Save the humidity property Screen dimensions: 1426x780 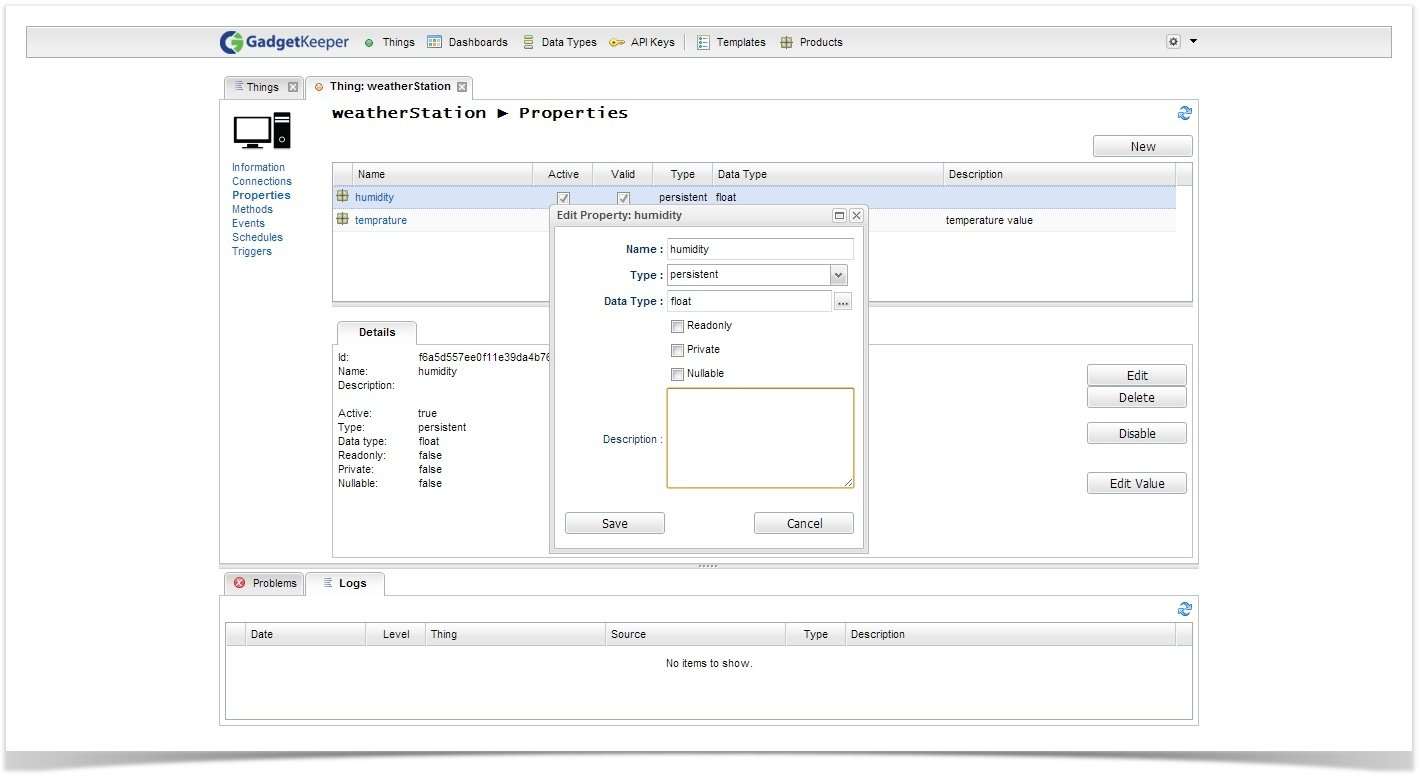click(614, 523)
